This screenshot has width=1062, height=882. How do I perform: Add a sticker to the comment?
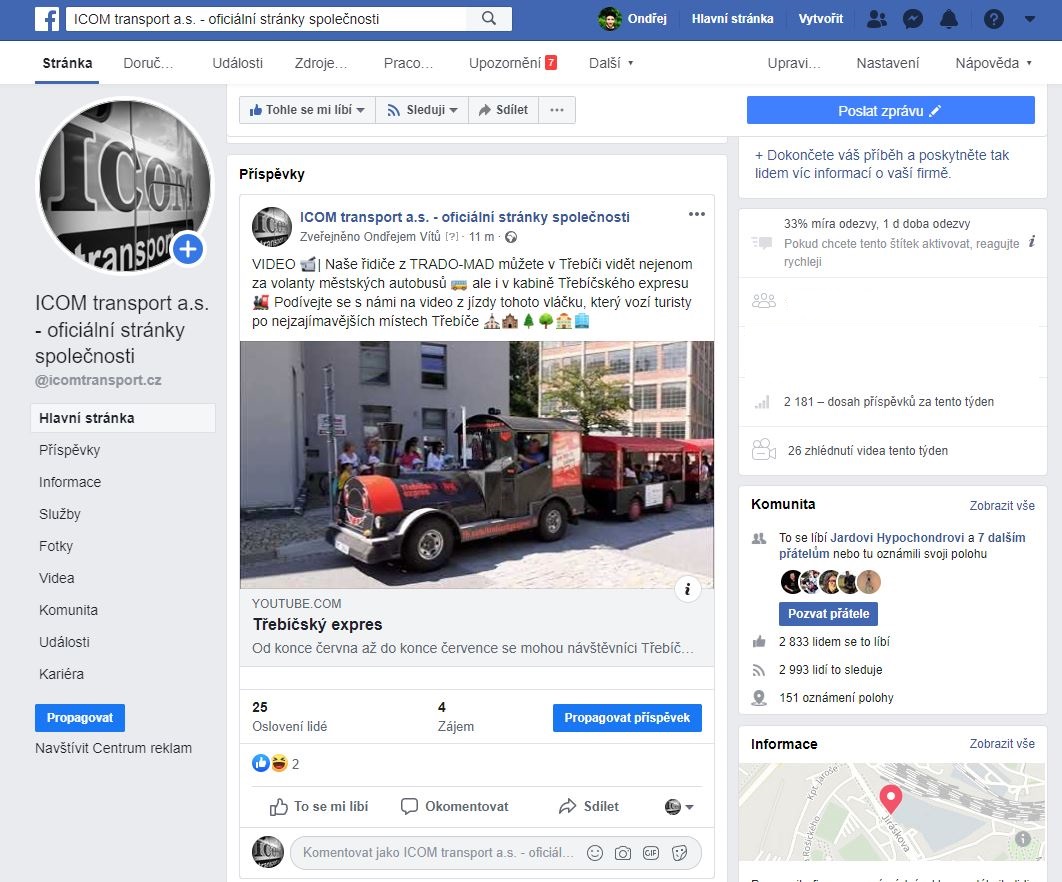point(679,853)
